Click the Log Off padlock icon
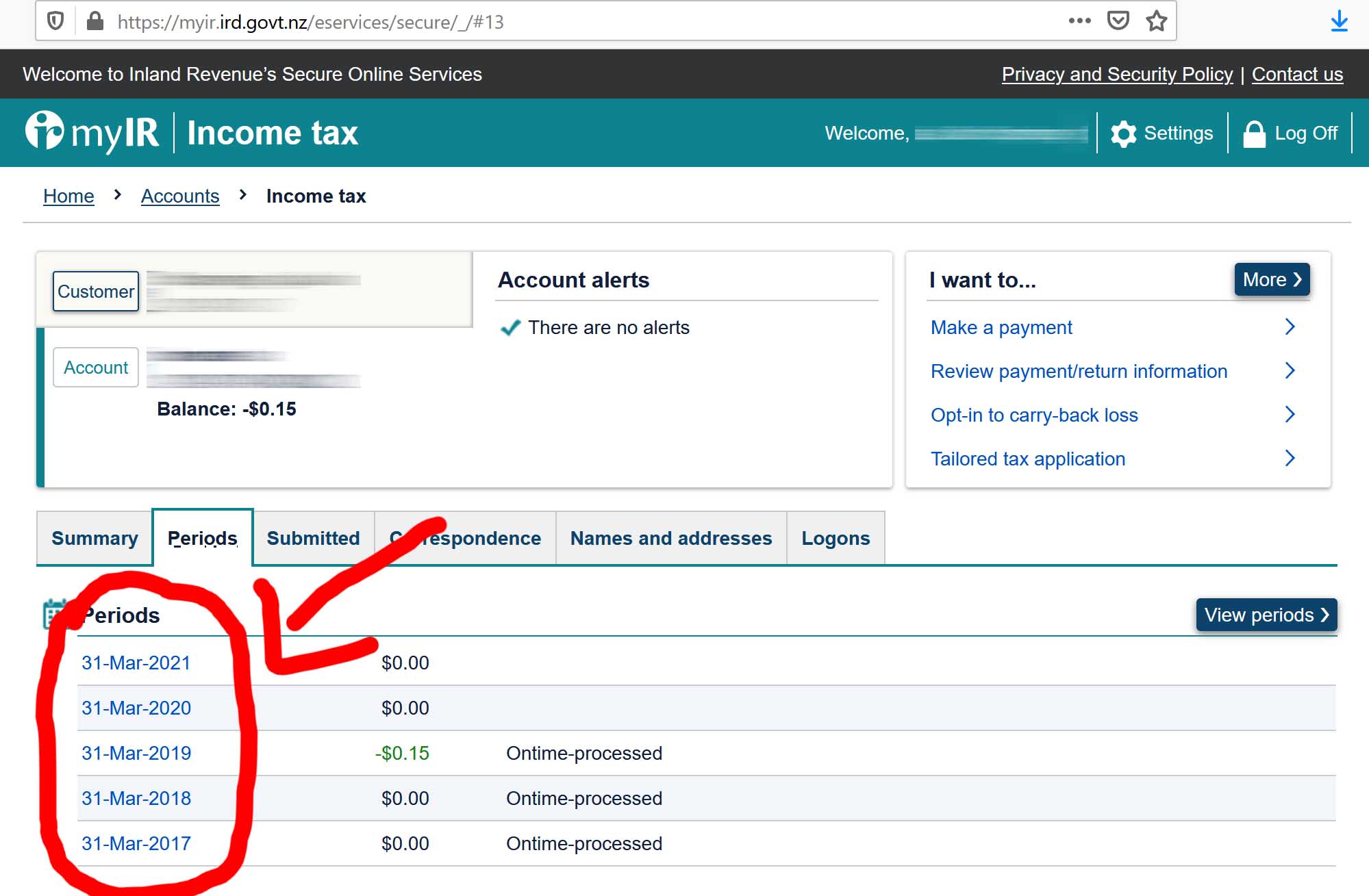Viewport: 1369px width, 896px height. click(x=1255, y=133)
